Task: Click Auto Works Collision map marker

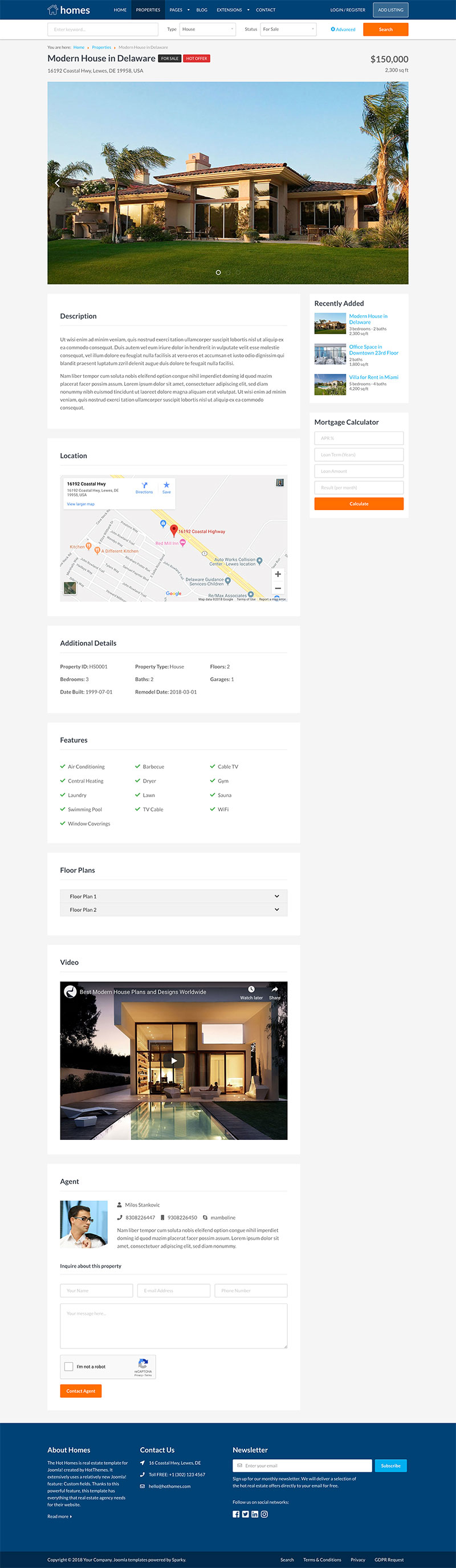Action: coord(259,561)
